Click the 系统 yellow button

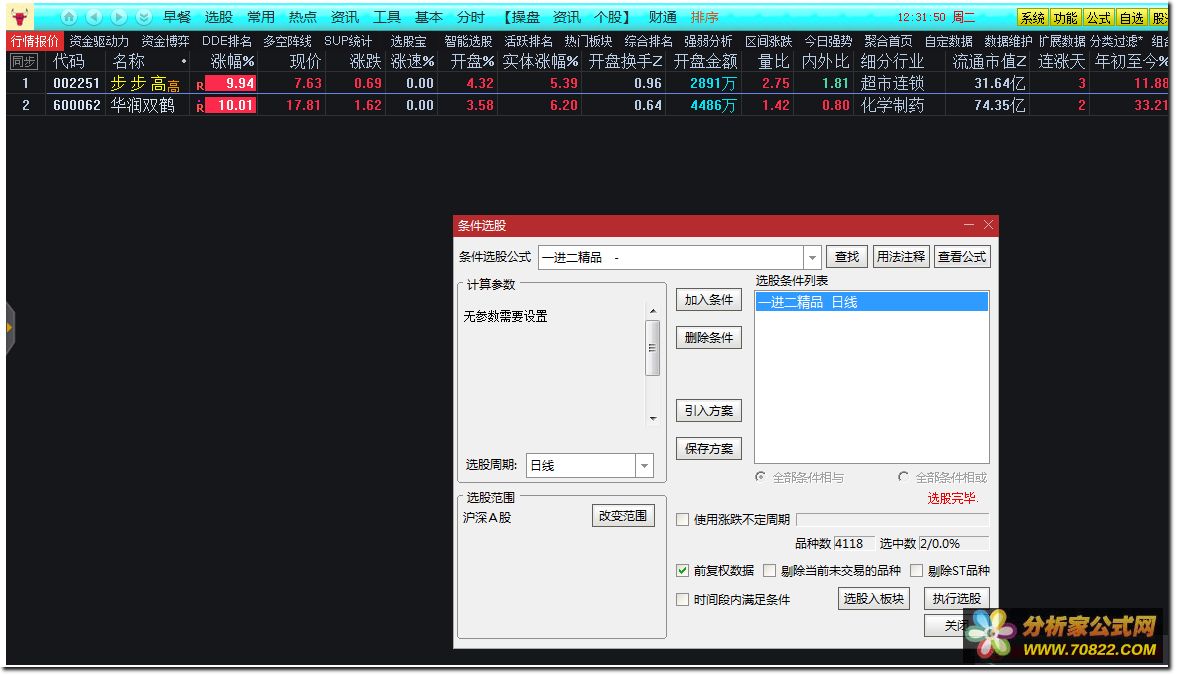tap(1032, 18)
